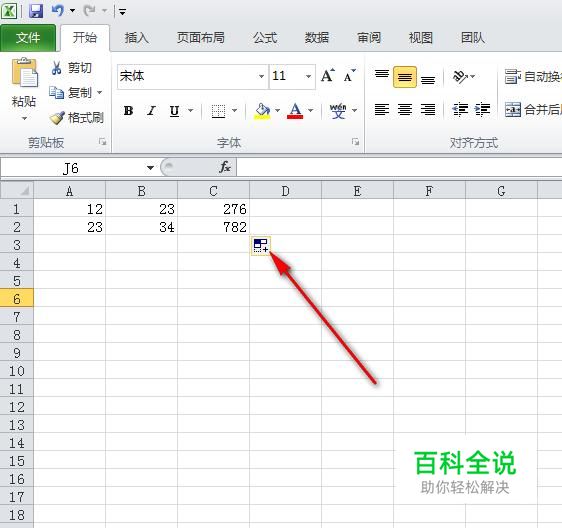Click the fx insert function icon
Viewport: 562px width, 528px height.
pos(225,167)
